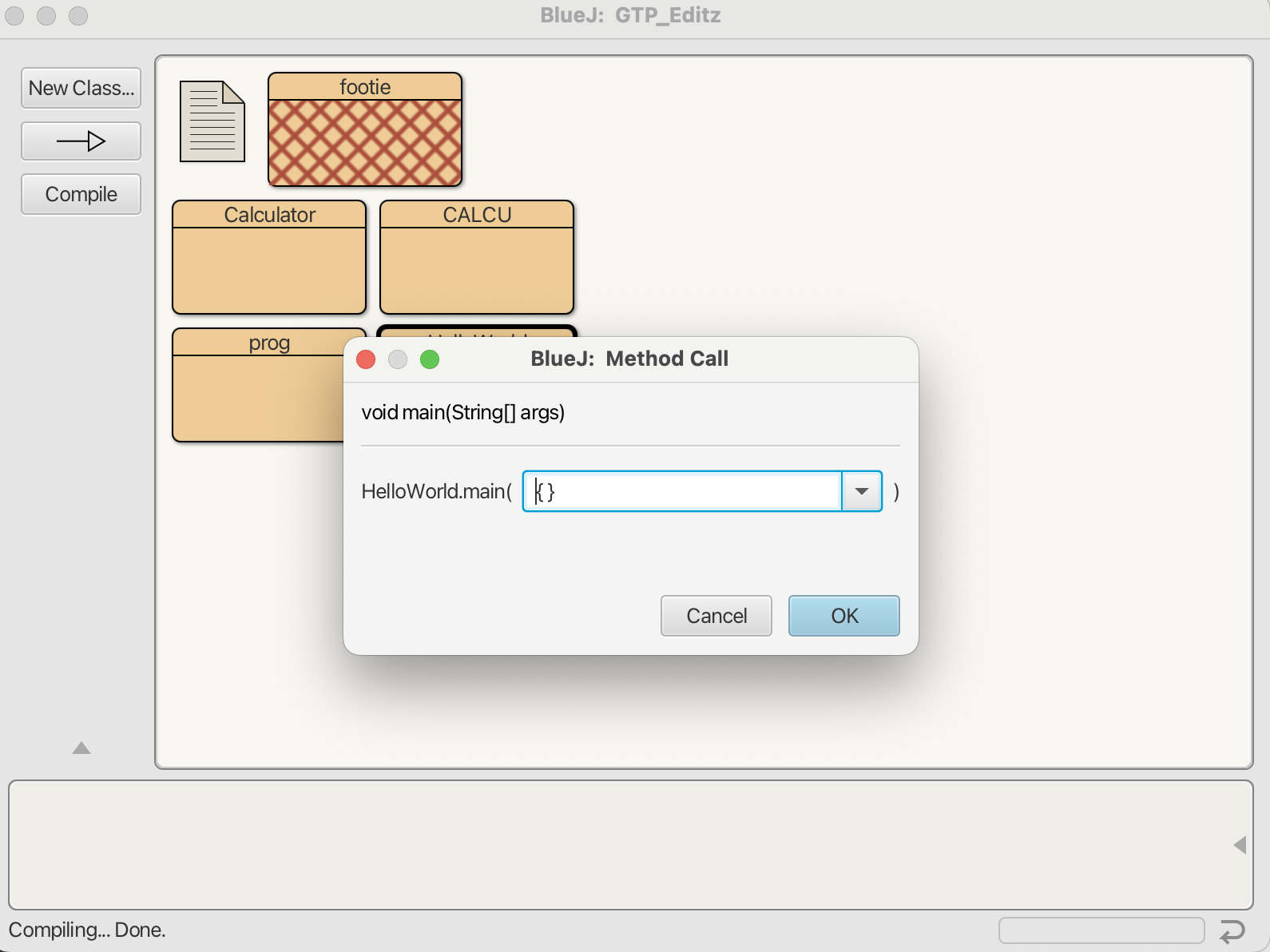The image size is (1270, 952).
Task: Click the green zoom button on Method Call
Action: 430,359
